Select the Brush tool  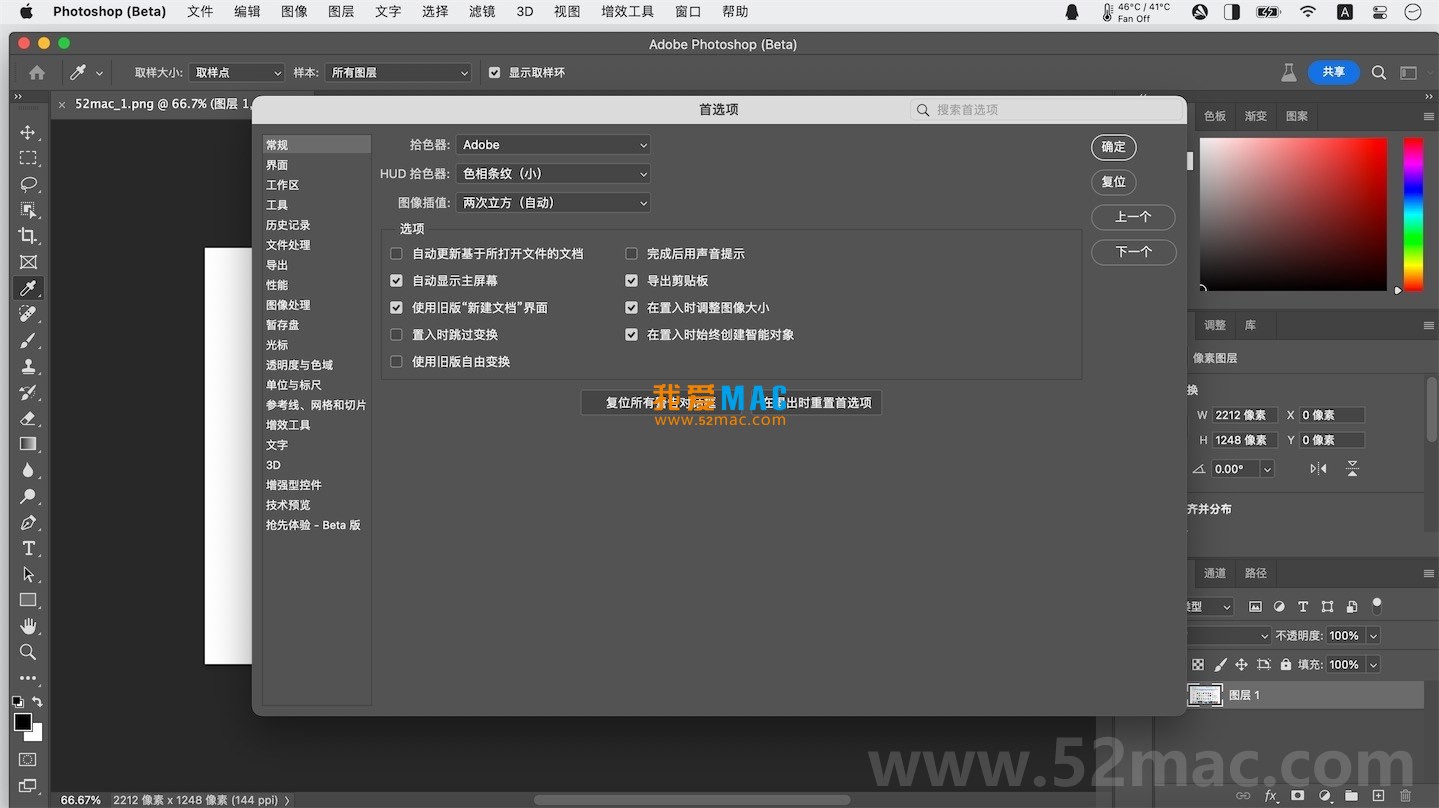tap(28, 340)
